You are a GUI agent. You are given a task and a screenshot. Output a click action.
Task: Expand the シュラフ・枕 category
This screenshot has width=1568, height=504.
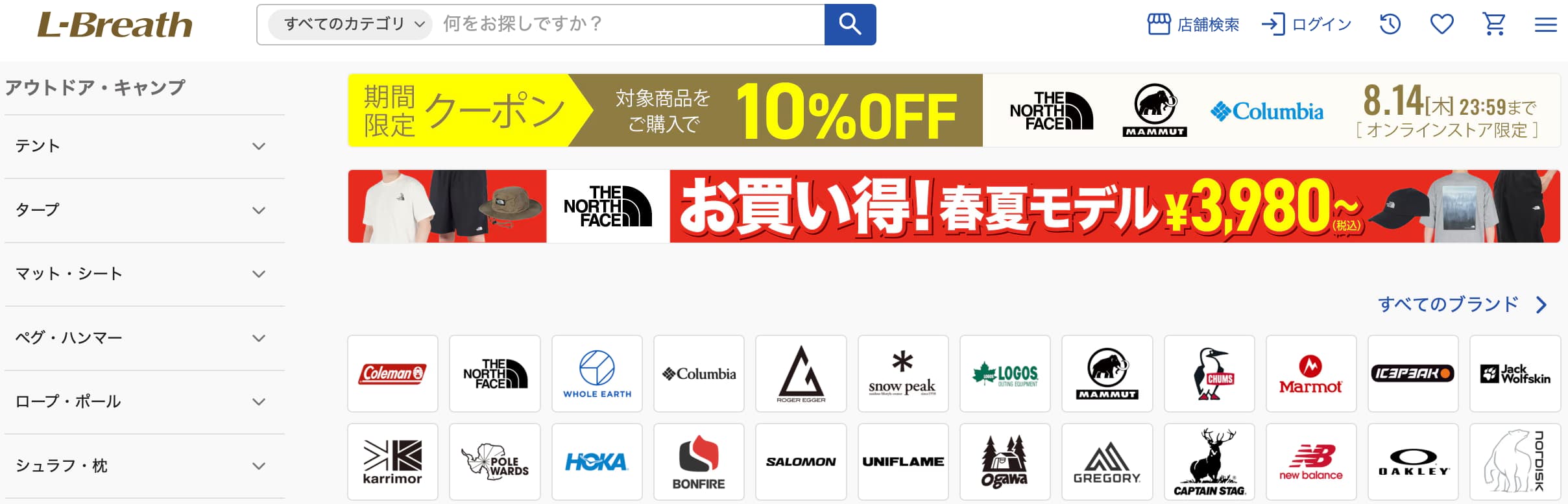point(145,466)
